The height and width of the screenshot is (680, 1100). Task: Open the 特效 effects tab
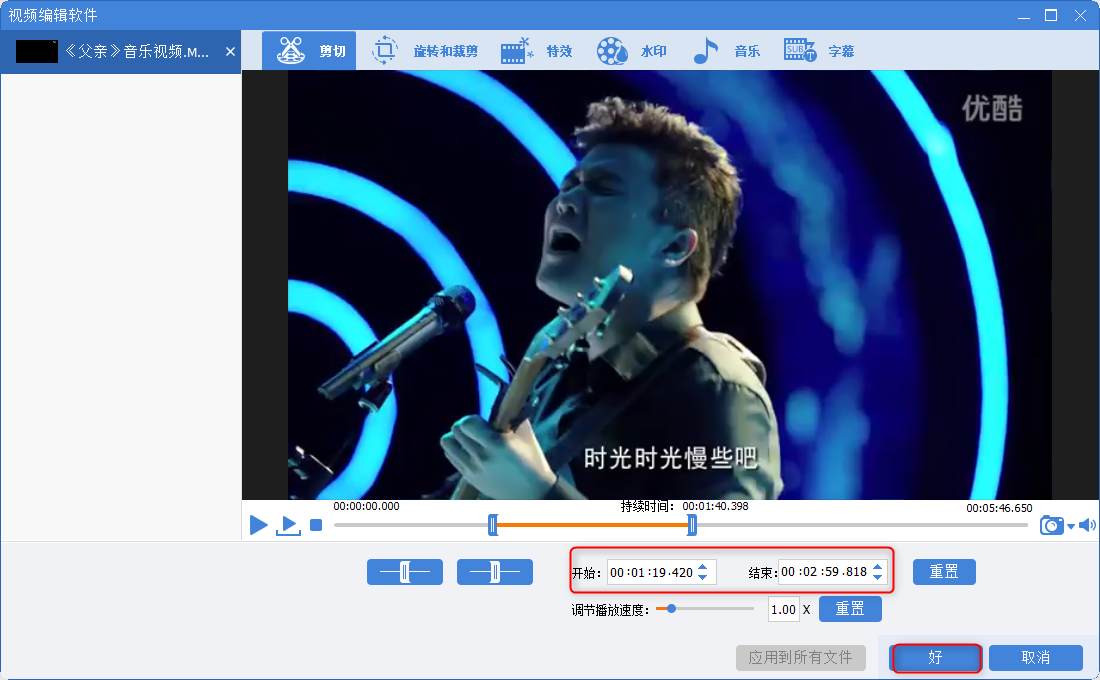537,51
